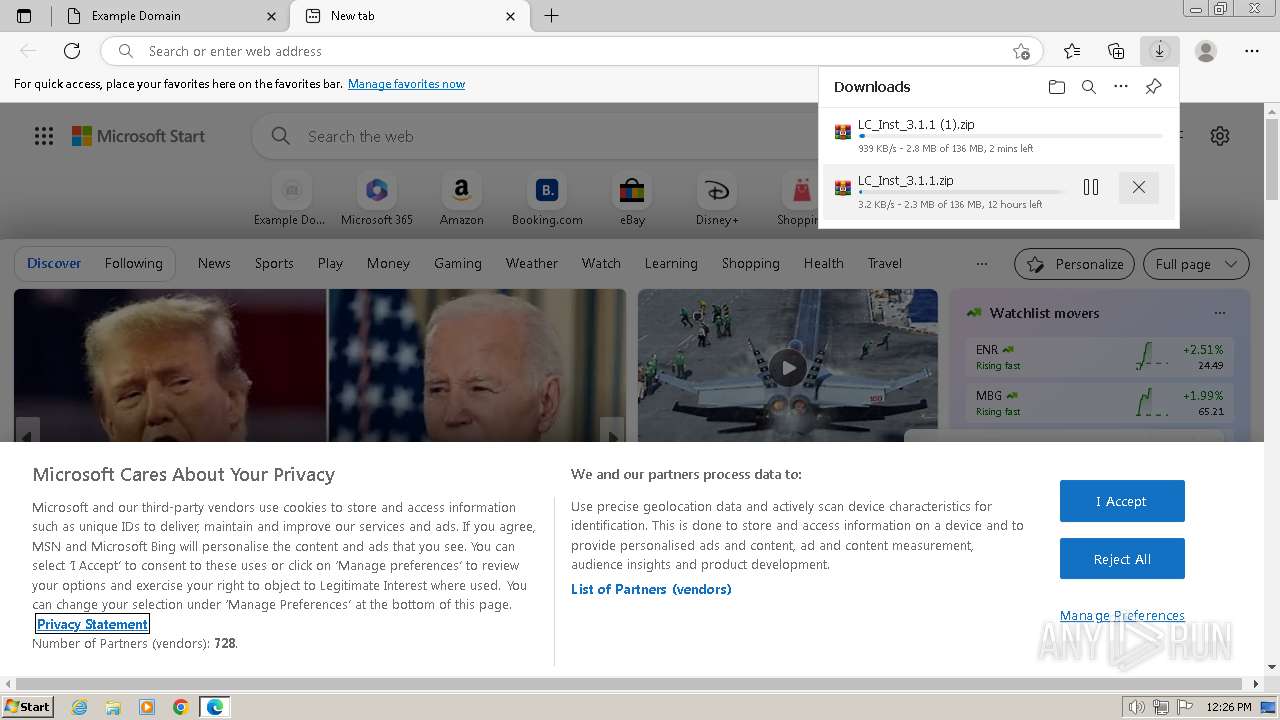1280x720 pixels.
Task: Open the Privacy Statement link
Action: (x=92, y=624)
